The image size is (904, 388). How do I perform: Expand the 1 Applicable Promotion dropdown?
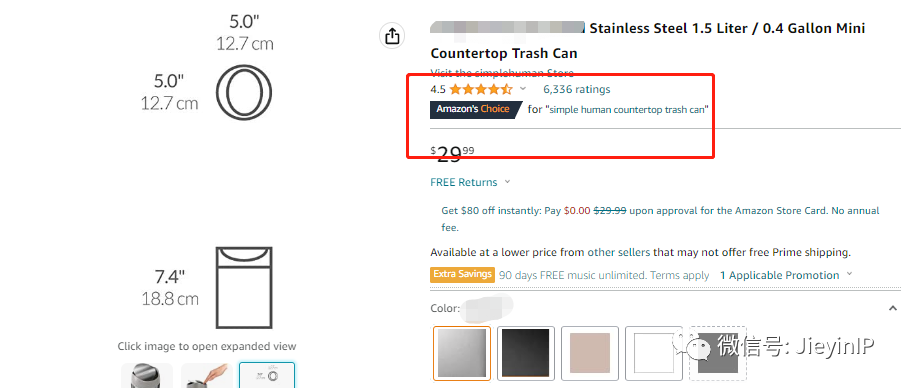pyautogui.click(x=786, y=276)
